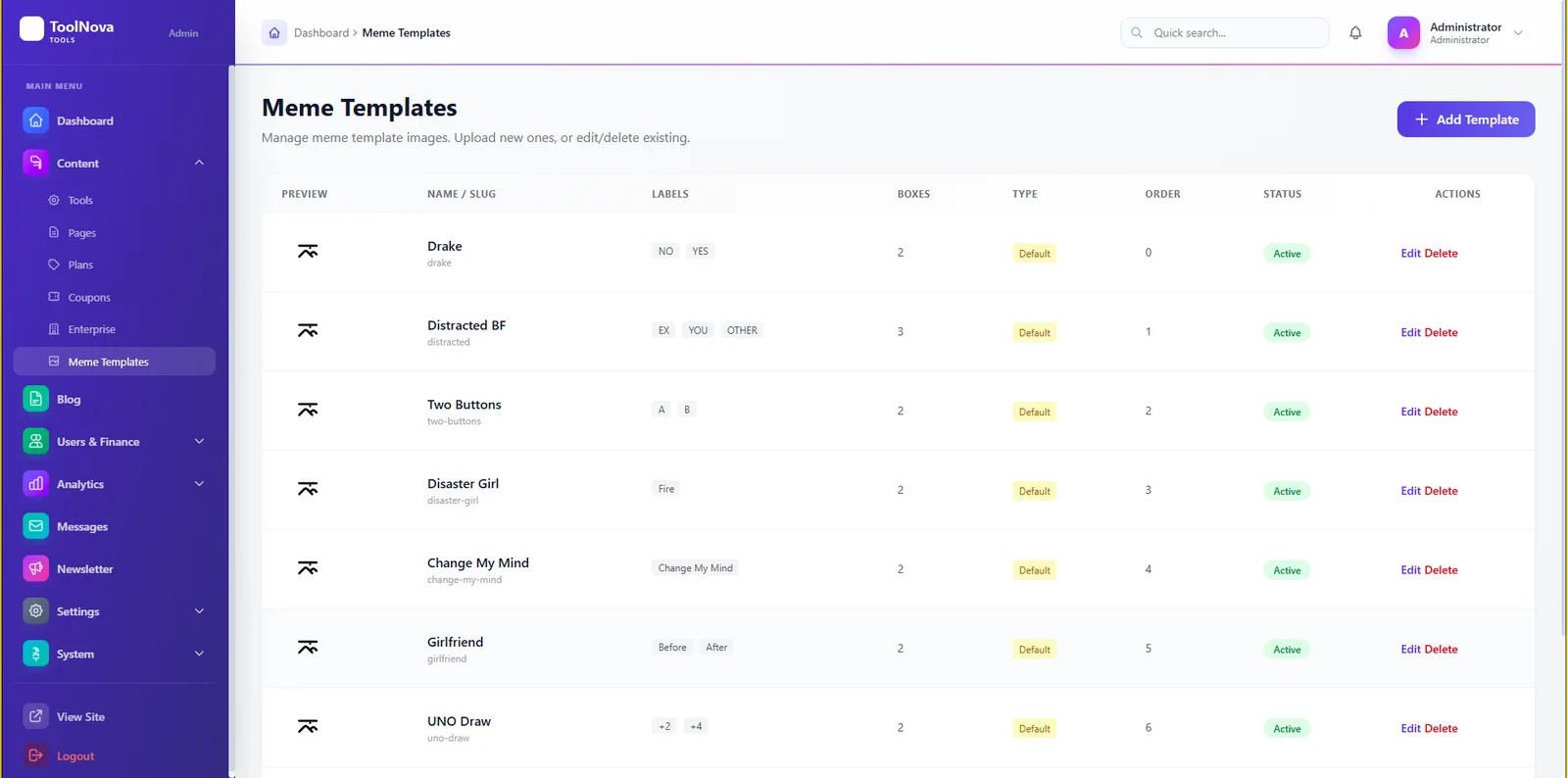Click the Logout icon
Screen dimensions: 1568x778
35,755
